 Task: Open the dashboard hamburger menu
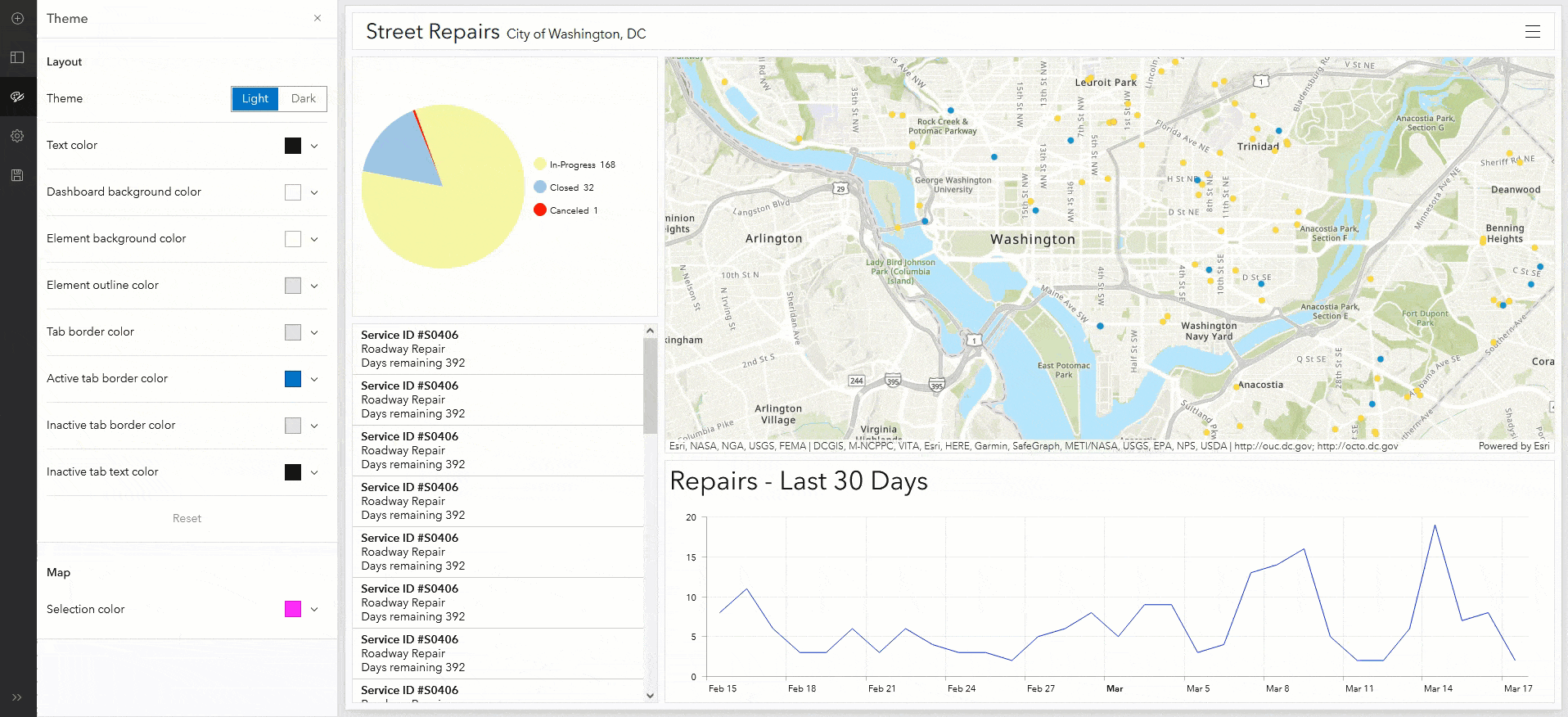coord(1533,32)
